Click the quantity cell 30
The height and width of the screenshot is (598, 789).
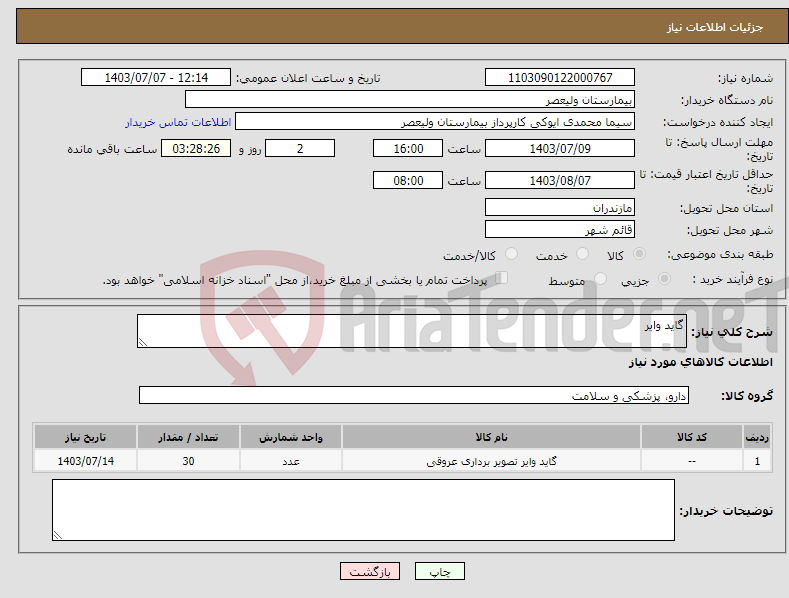188,461
